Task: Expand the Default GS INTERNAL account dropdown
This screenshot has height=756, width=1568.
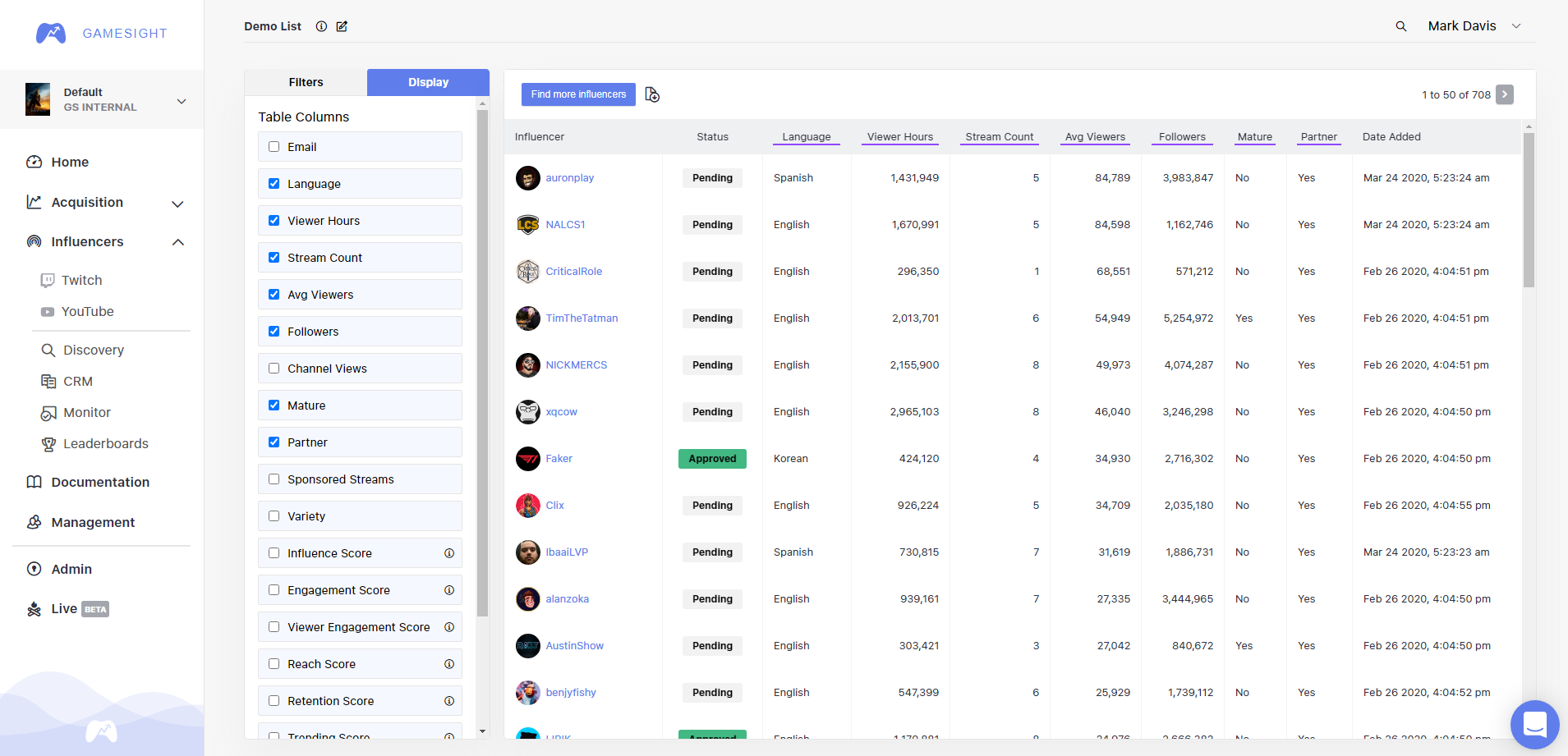Action: tap(182, 101)
